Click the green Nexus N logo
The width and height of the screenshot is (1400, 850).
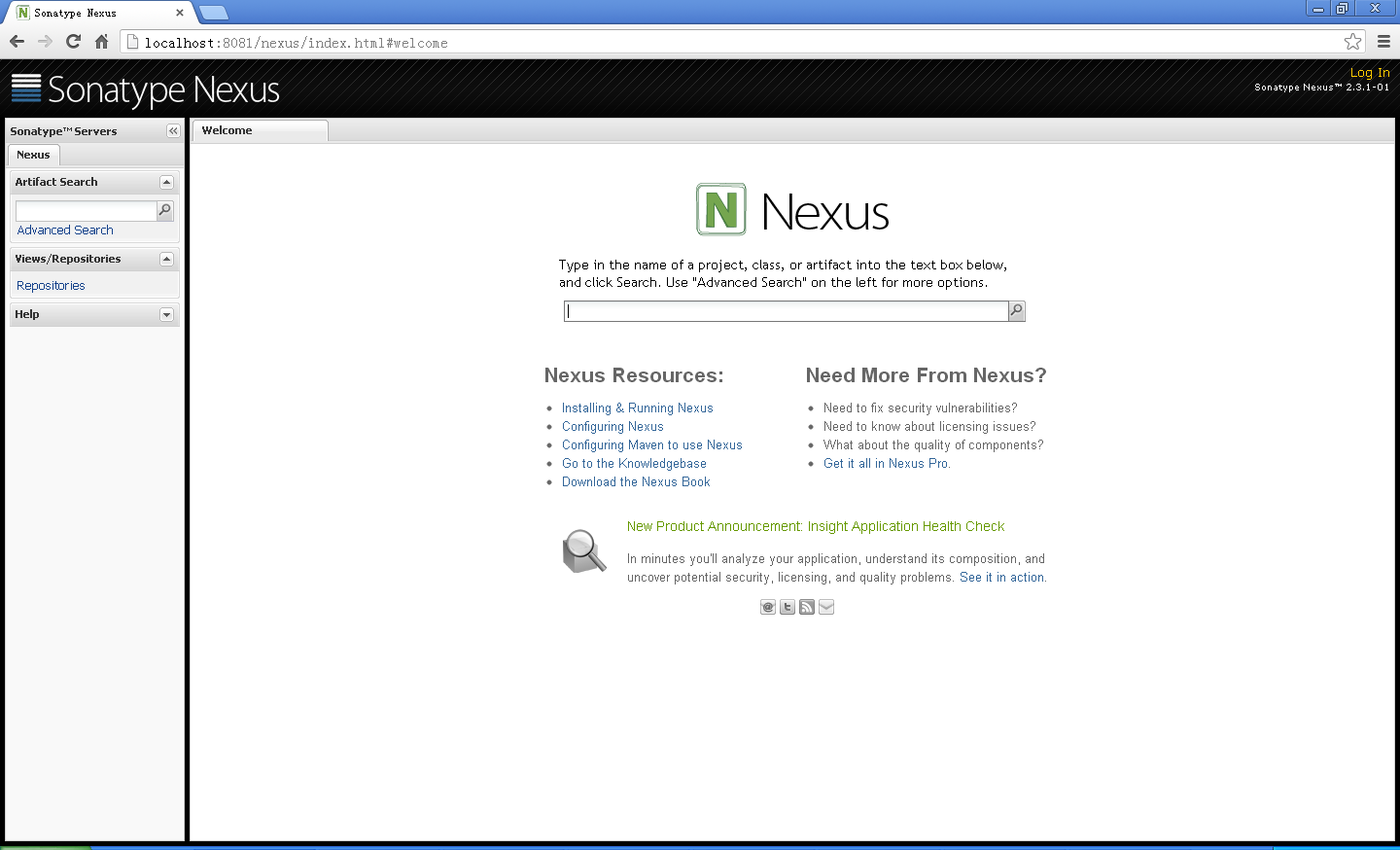[x=721, y=209]
